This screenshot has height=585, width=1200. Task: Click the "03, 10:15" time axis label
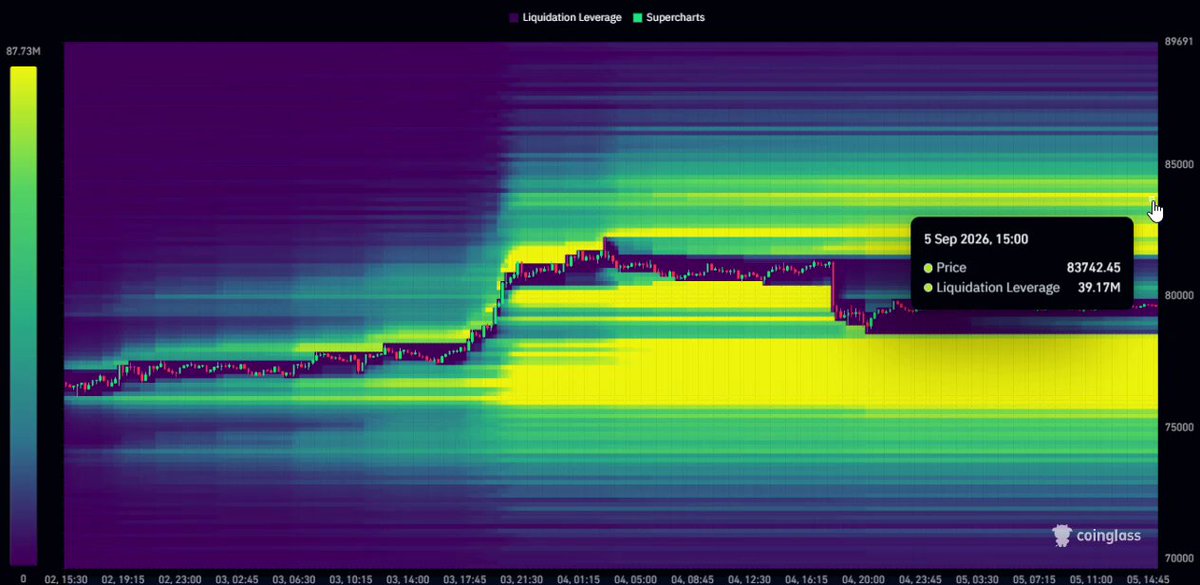click(x=353, y=578)
